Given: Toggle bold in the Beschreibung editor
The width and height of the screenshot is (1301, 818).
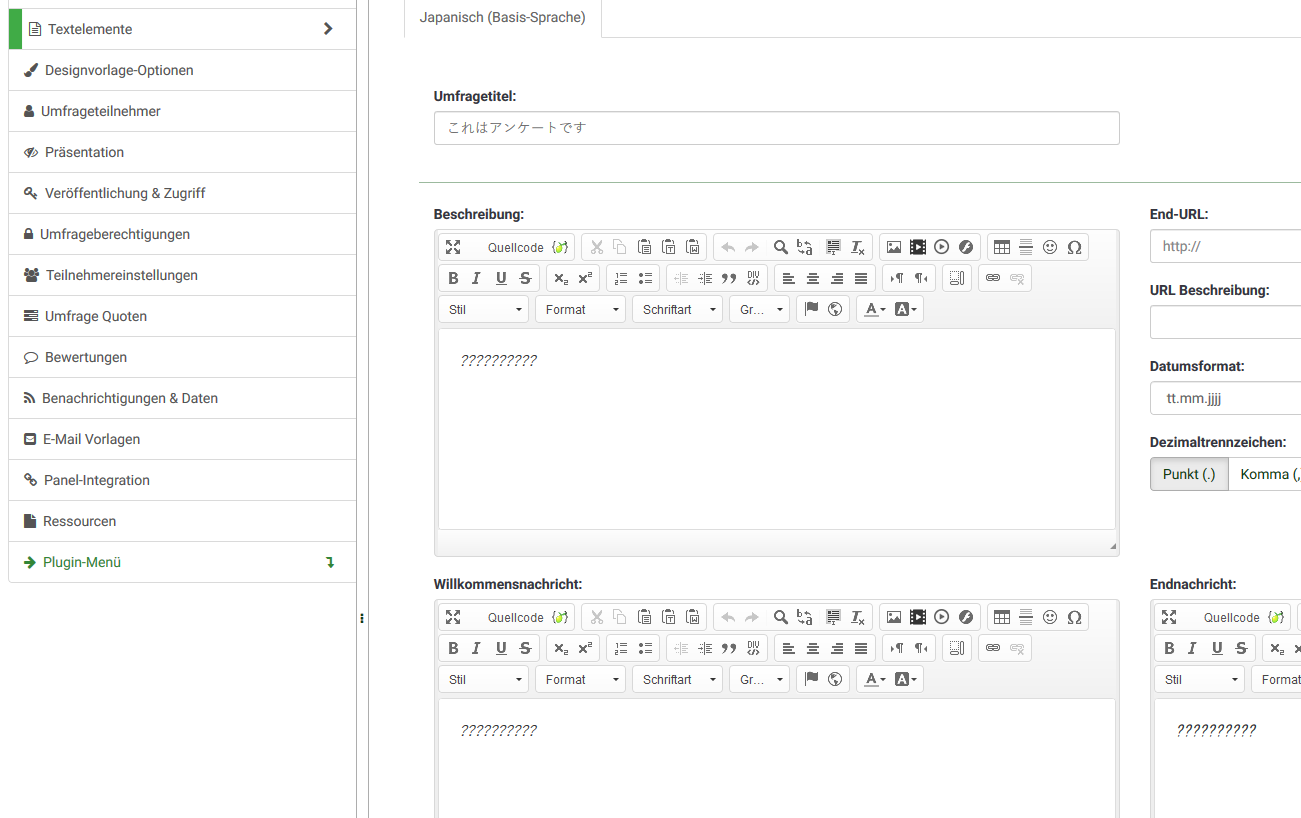Looking at the screenshot, I should pos(453,278).
